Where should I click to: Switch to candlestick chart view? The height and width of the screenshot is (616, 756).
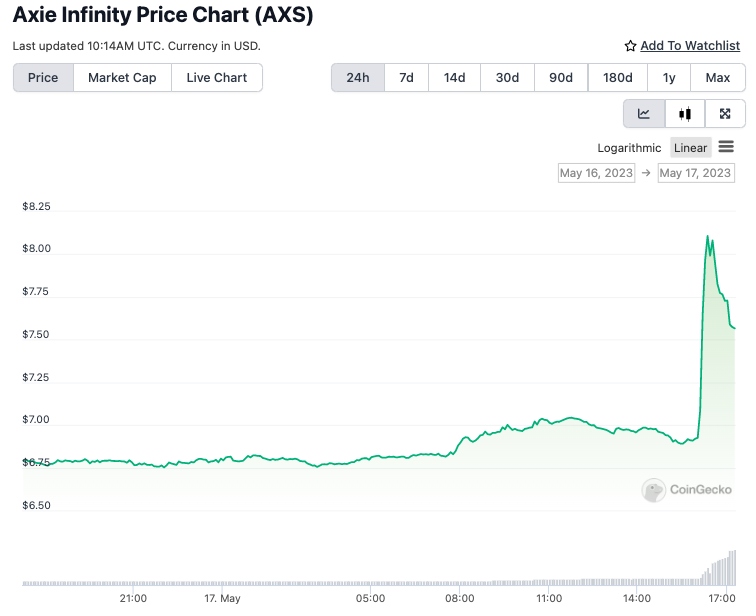point(685,114)
